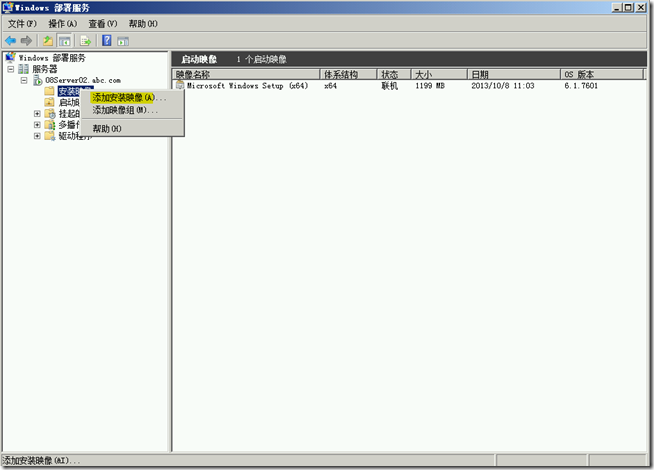Select the Microsoft Windows Setup (x64) row name
This screenshot has height=470, width=654.
pyautogui.click(x=247, y=85)
